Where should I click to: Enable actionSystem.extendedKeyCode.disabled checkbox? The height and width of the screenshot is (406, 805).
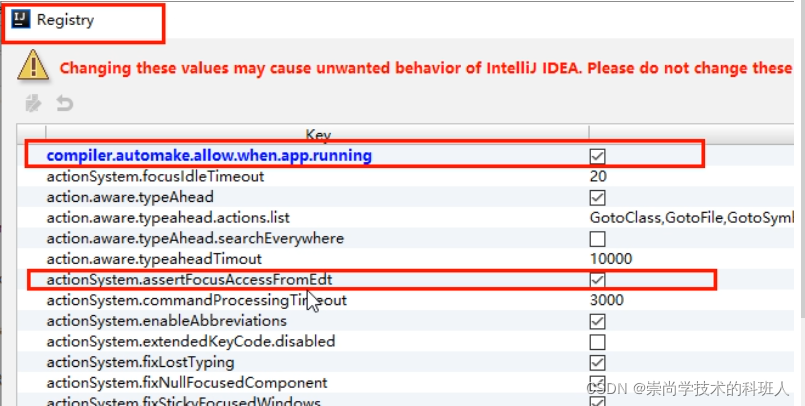coord(598,342)
